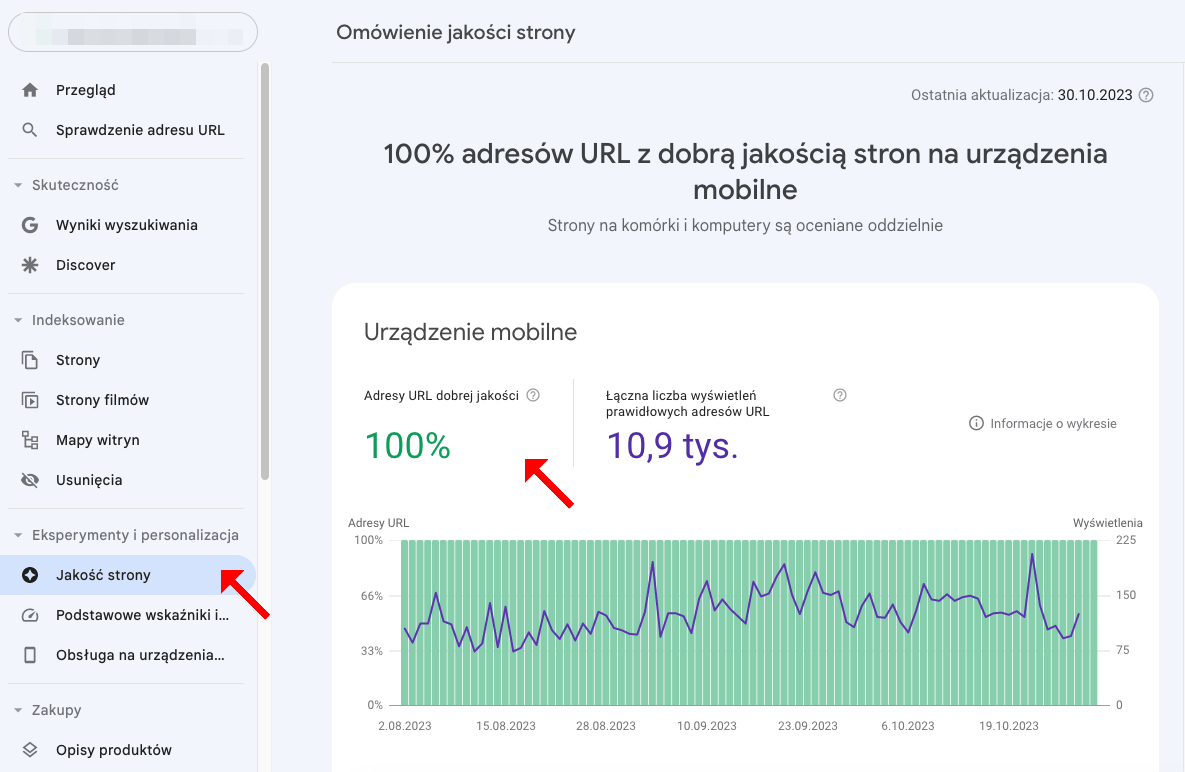Click the Discover asterisk icon
Screen dimensions: 1185x772
[x=31, y=265]
